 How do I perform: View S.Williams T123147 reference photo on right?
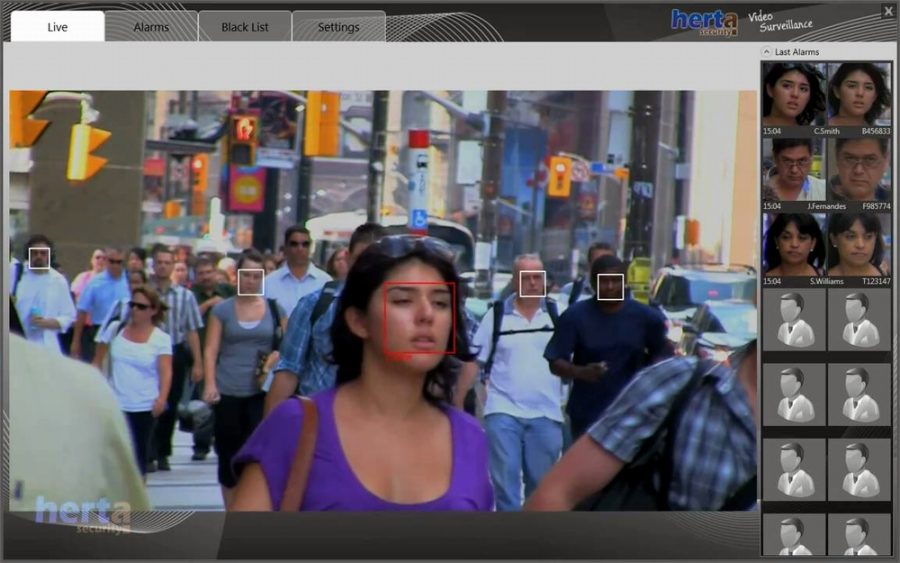tap(859, 243)
